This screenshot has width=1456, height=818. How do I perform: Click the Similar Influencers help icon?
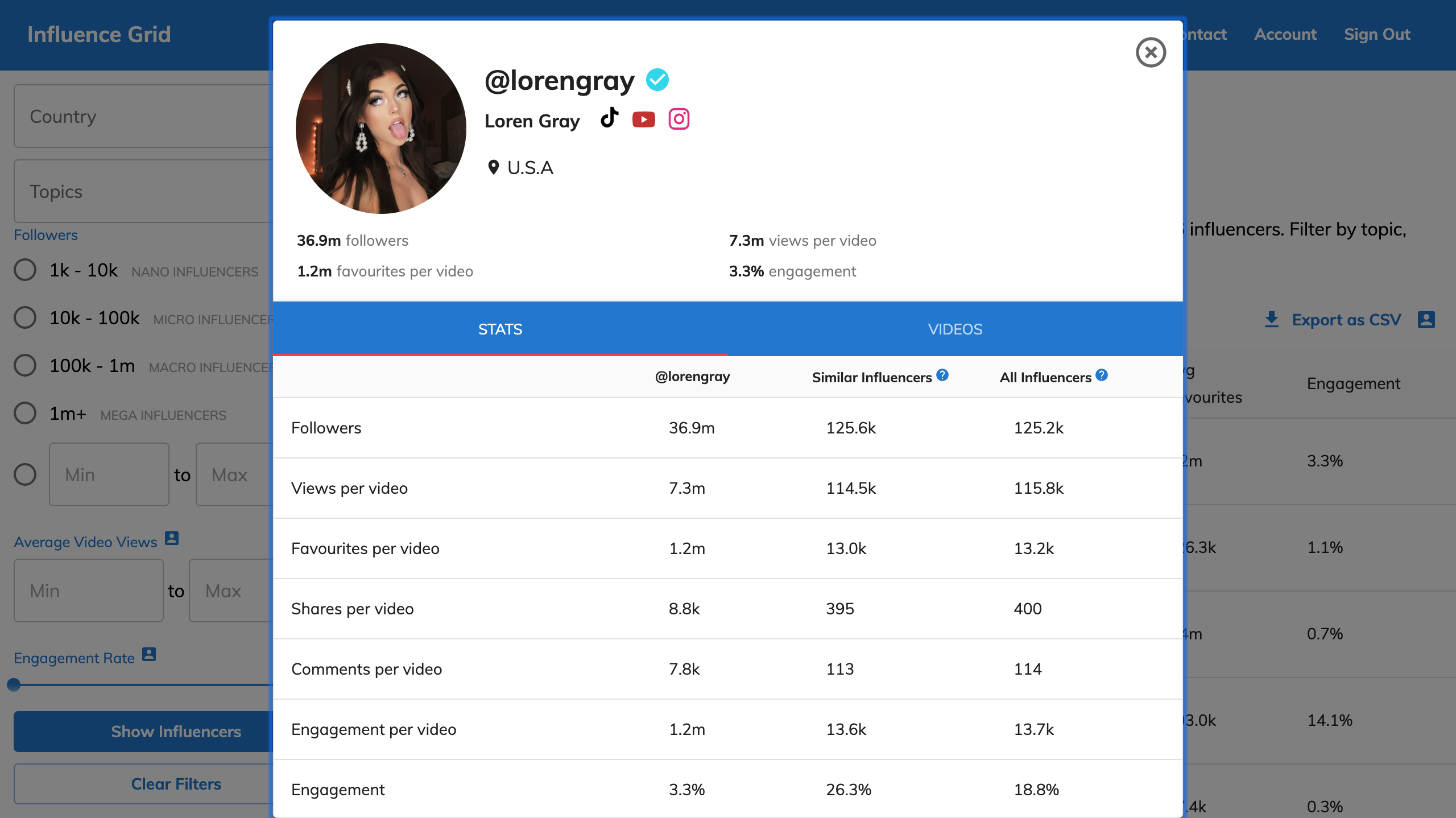click(942, 375)
